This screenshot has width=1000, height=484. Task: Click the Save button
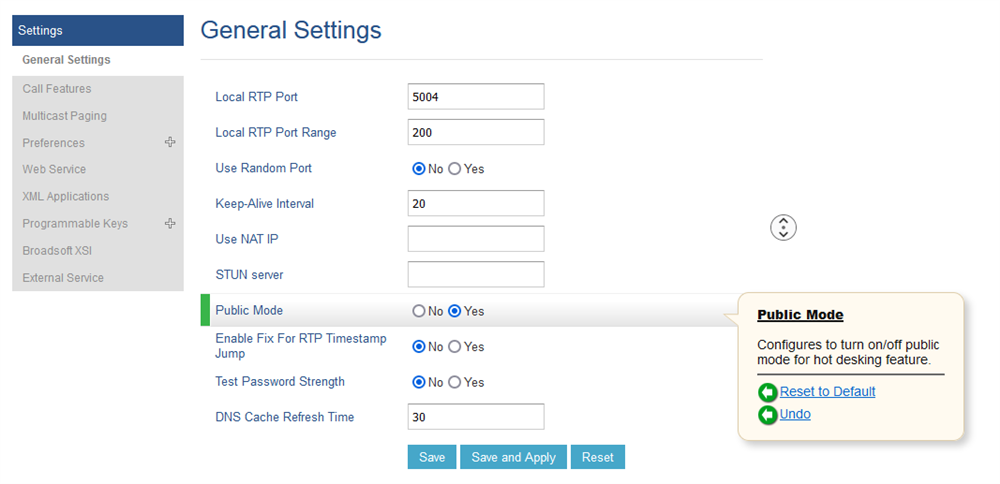432,457
